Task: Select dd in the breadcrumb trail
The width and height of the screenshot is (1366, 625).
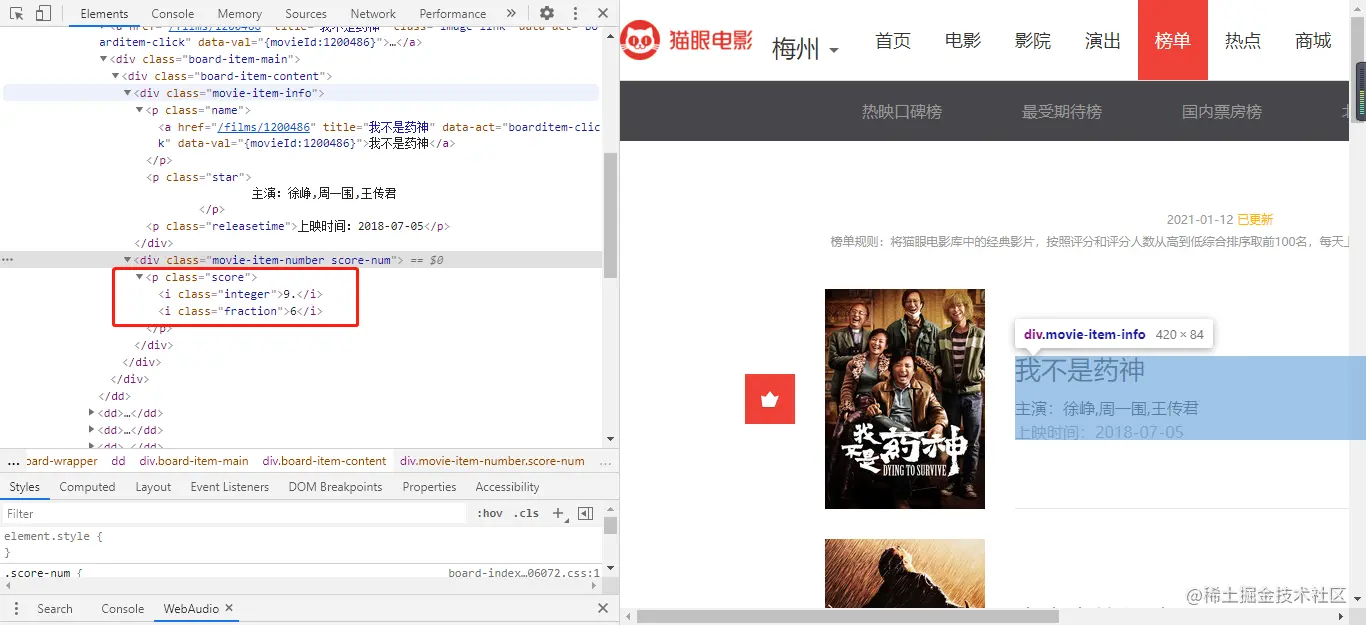Action: coord(118,461)
